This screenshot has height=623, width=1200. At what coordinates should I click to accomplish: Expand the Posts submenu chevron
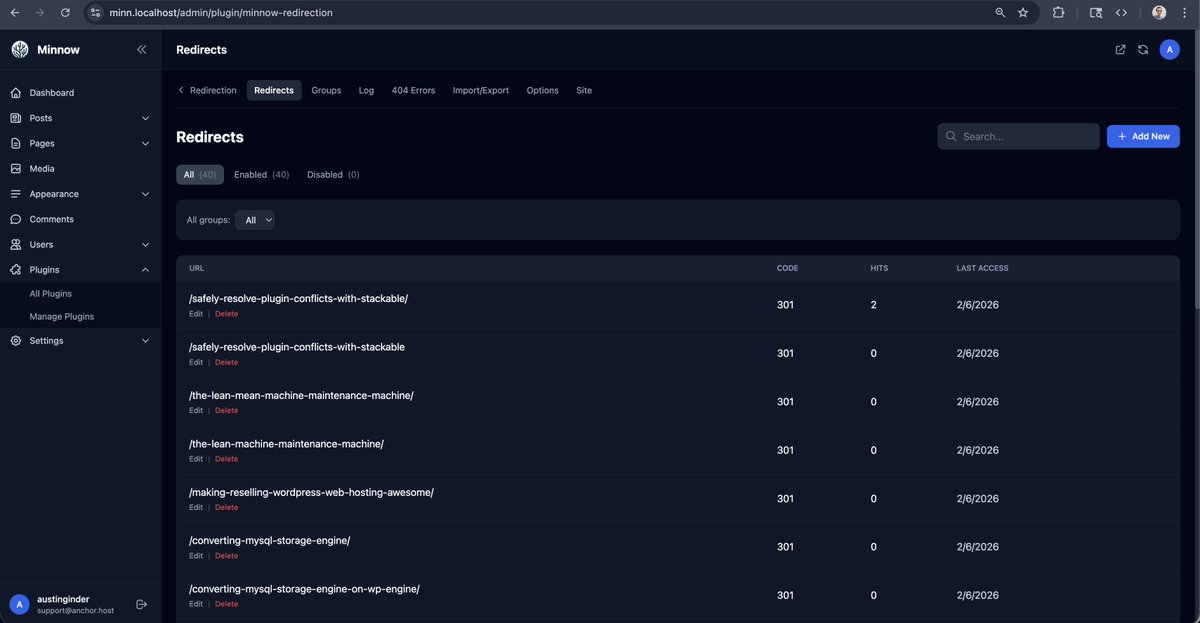(x=145, y=118)
